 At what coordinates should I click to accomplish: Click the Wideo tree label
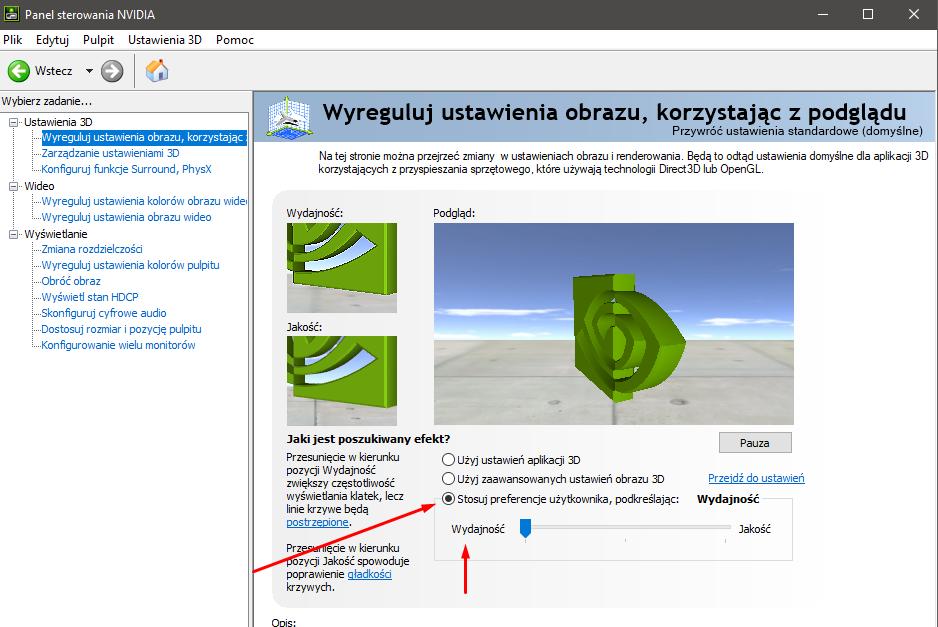(39, 186)
